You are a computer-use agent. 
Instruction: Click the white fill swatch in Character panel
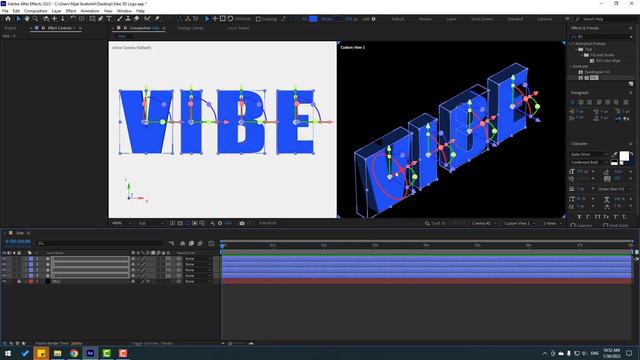pos(624,156)
